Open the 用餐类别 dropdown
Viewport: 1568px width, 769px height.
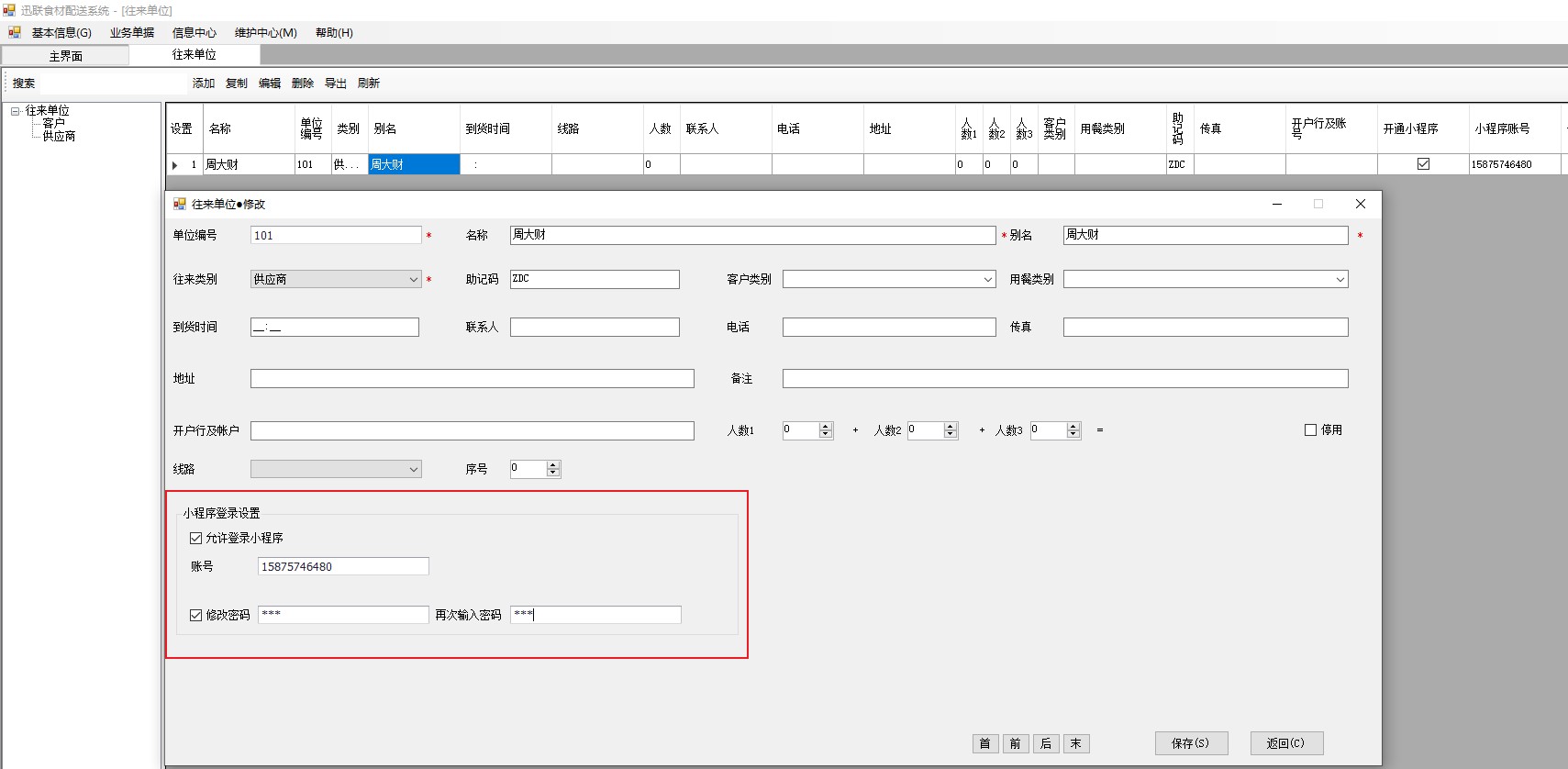tap(1340, 279)
